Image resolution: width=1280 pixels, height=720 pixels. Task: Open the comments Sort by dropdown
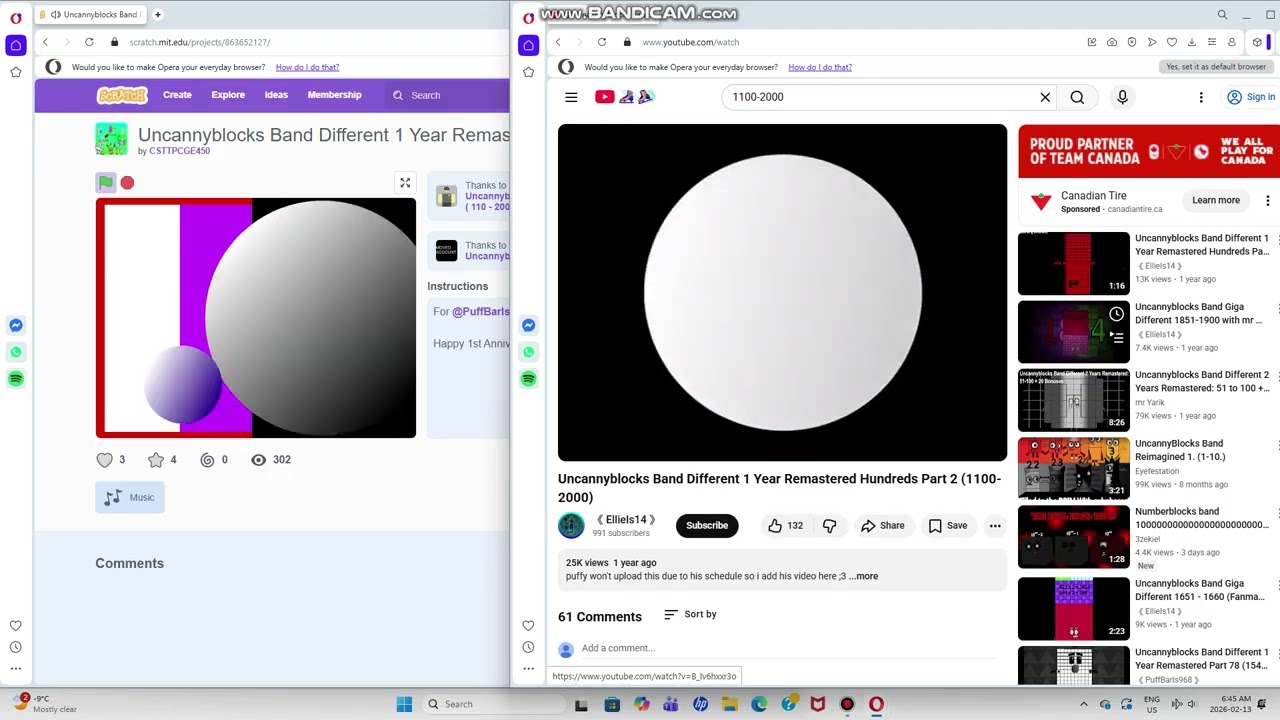pos(690,614)
